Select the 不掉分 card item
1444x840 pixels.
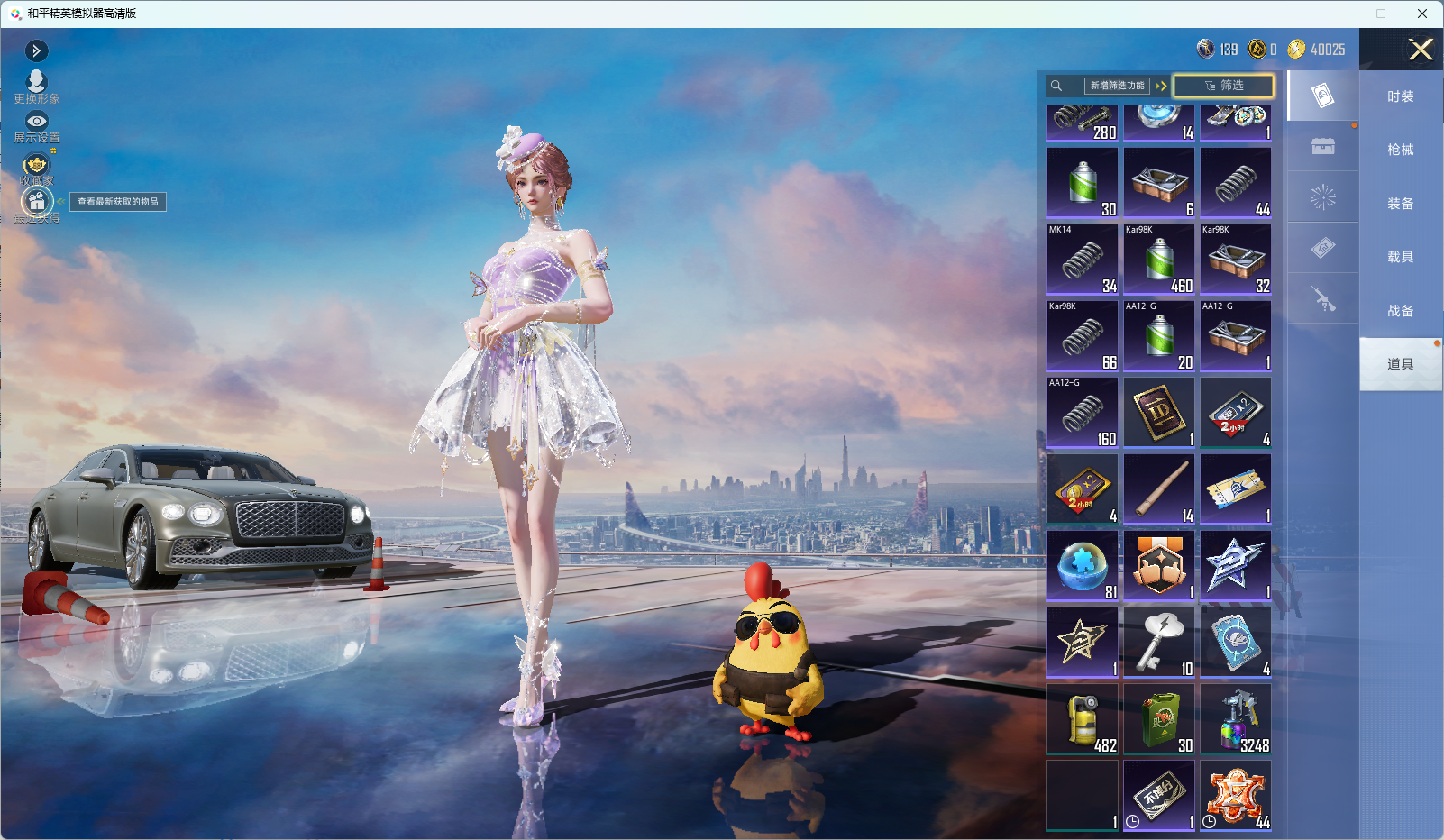click(1159, 796)
